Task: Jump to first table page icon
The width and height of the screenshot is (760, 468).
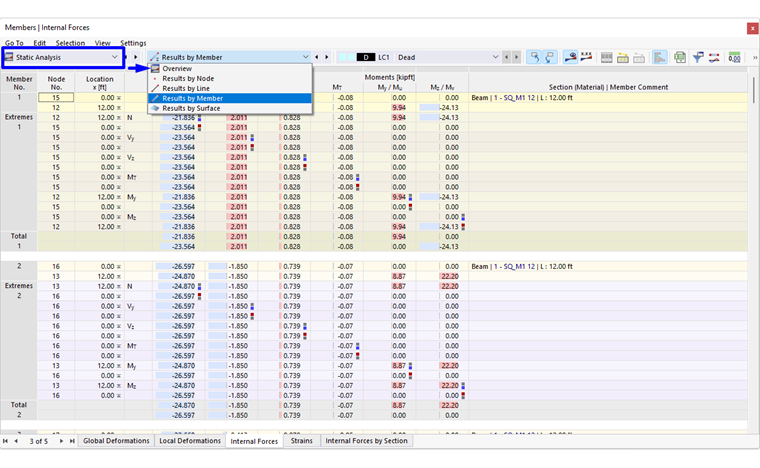Action: 6,441
